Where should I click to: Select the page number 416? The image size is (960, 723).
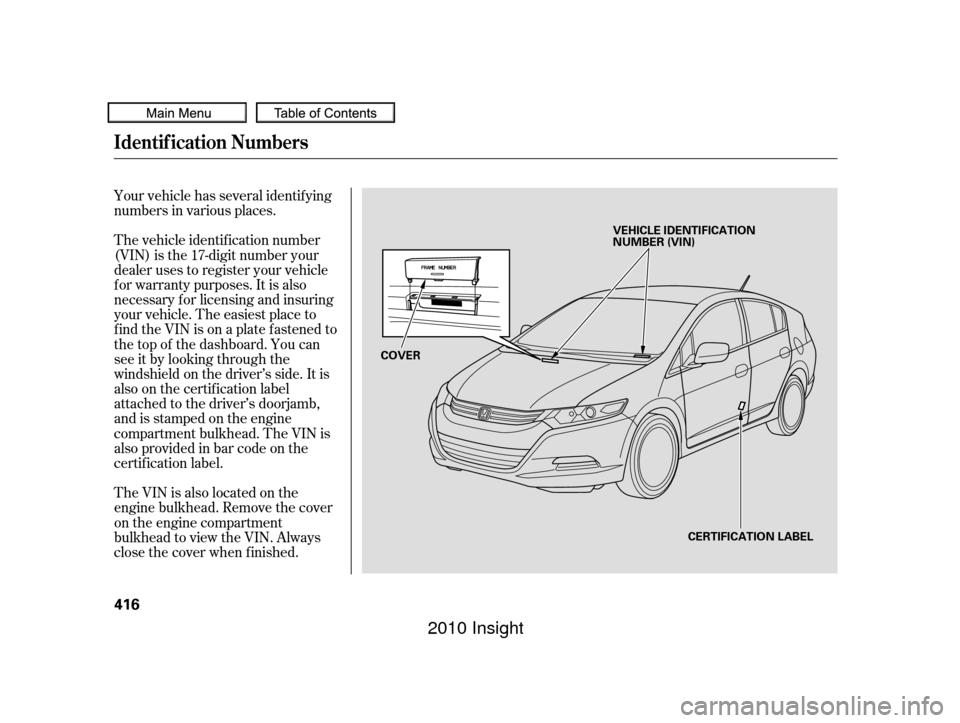(x=127, y=605)
